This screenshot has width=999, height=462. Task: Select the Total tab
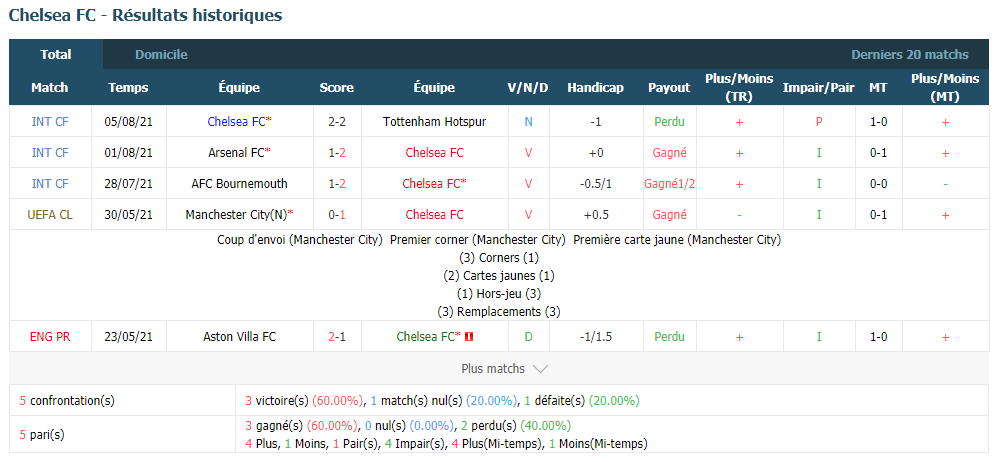56,55
